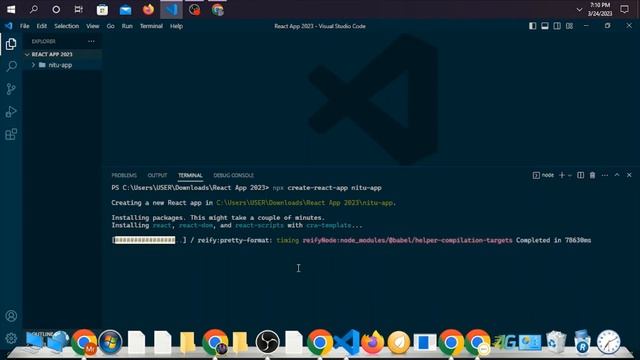Toggle the bottom Panel layout button

(545, 26)
